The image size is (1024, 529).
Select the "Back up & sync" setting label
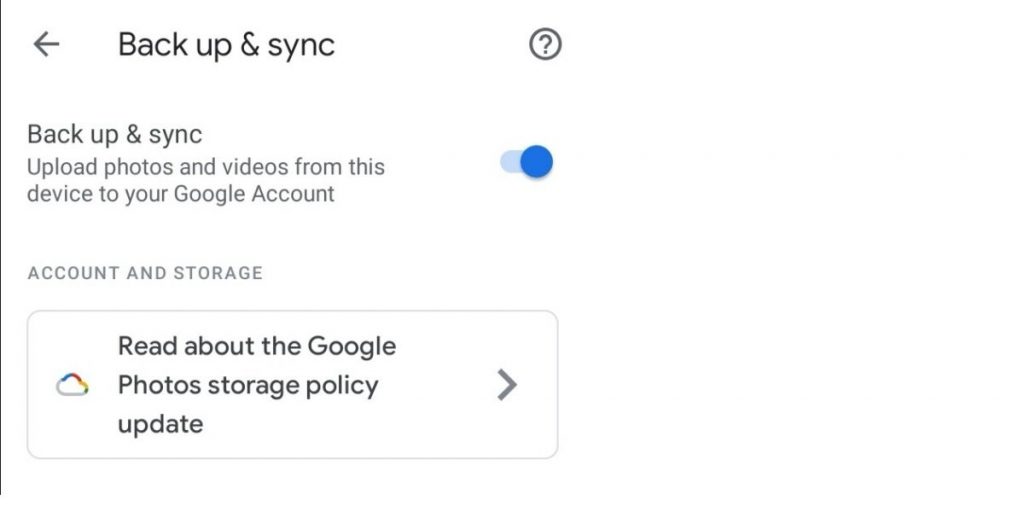point(114,135)
